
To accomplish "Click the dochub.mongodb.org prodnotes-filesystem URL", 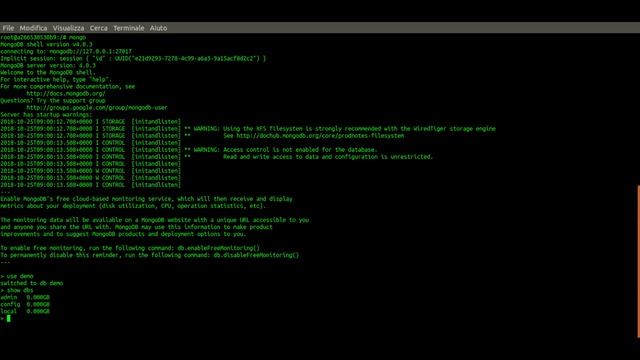I will click(x=320, y=136).
